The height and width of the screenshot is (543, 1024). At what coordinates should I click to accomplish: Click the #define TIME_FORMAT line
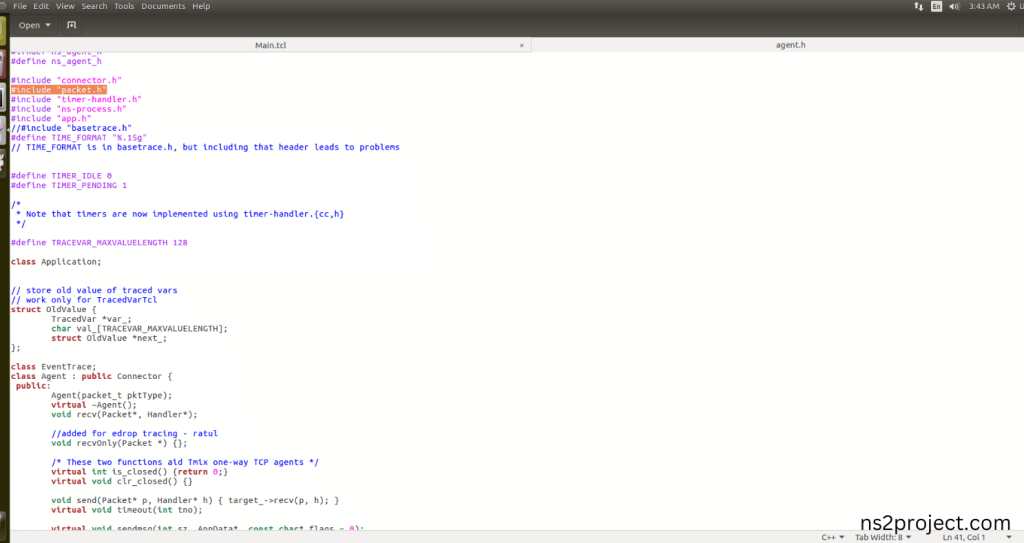pos(79,137)
